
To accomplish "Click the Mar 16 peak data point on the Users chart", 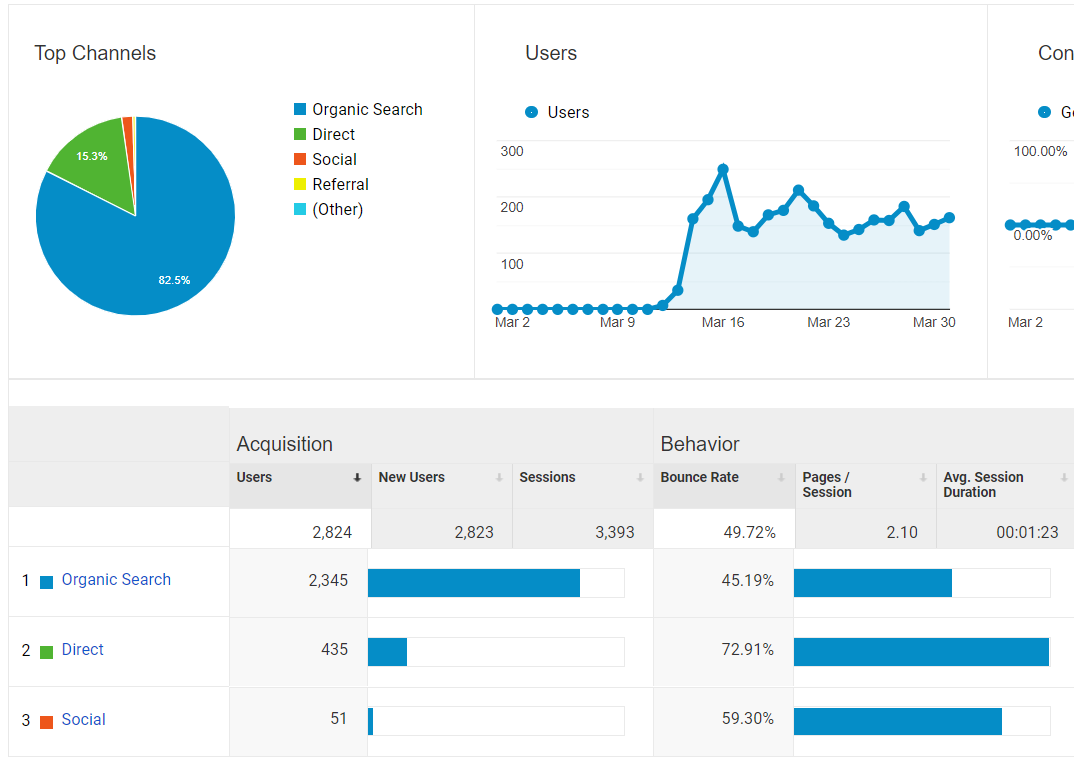I will (723, 170).
